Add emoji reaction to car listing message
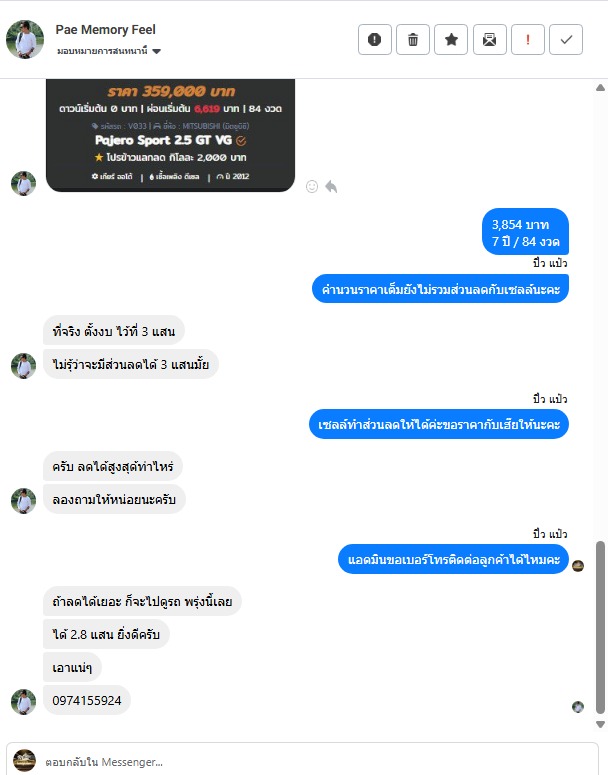Screen dimensions: 608x775 (312, 186)
